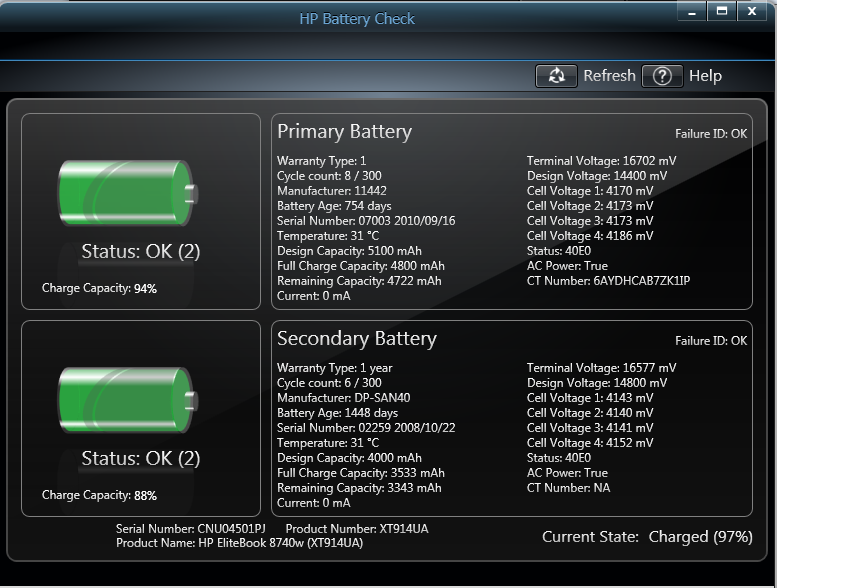Close the HP Battery Check window
This screenshot has height=588, width=864.
[752, 11]
